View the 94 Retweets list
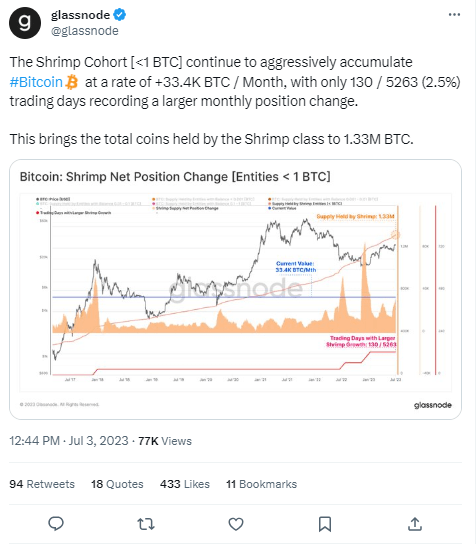The image size is (476, 544). click(42, 484)
